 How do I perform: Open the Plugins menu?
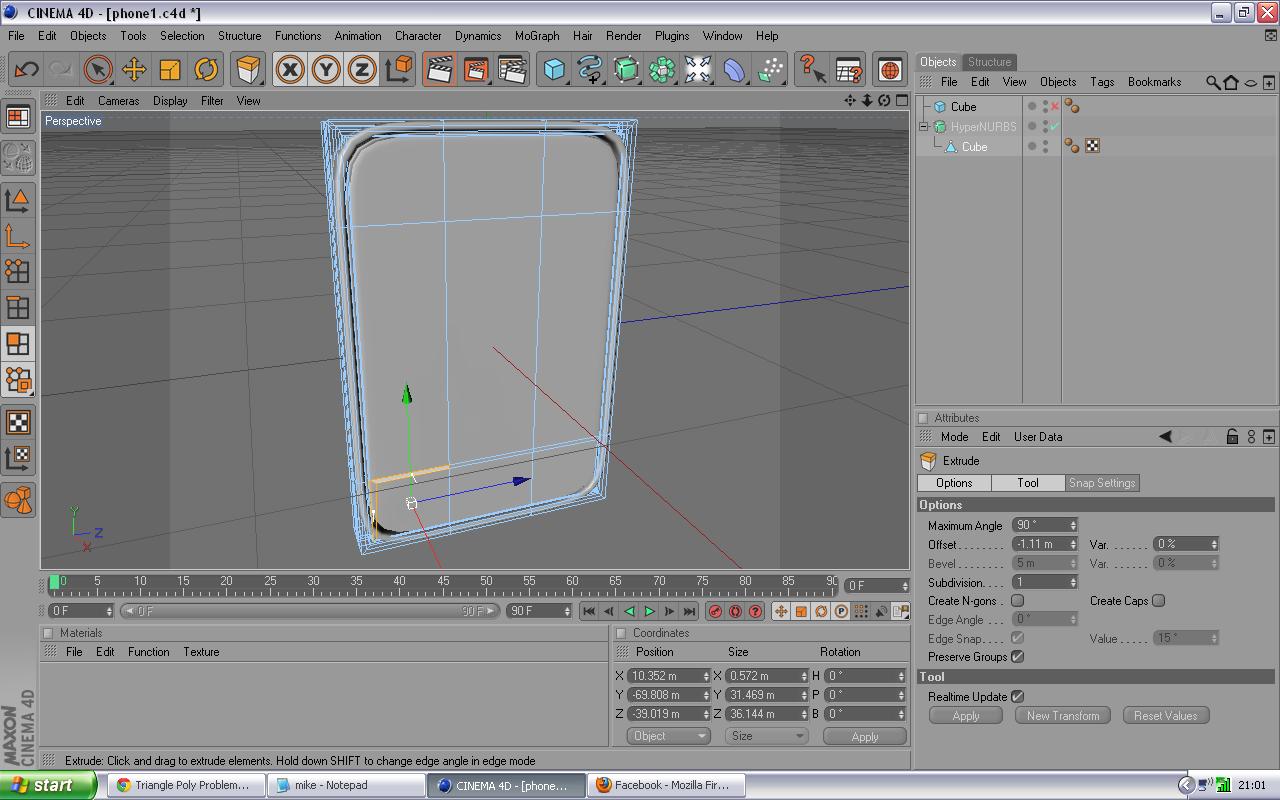[x=672, y=35]
